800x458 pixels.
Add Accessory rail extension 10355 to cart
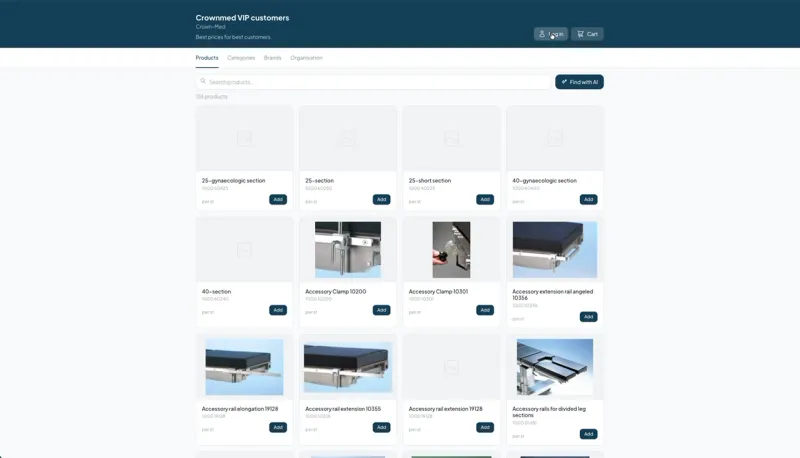click(x=382, y=427)
